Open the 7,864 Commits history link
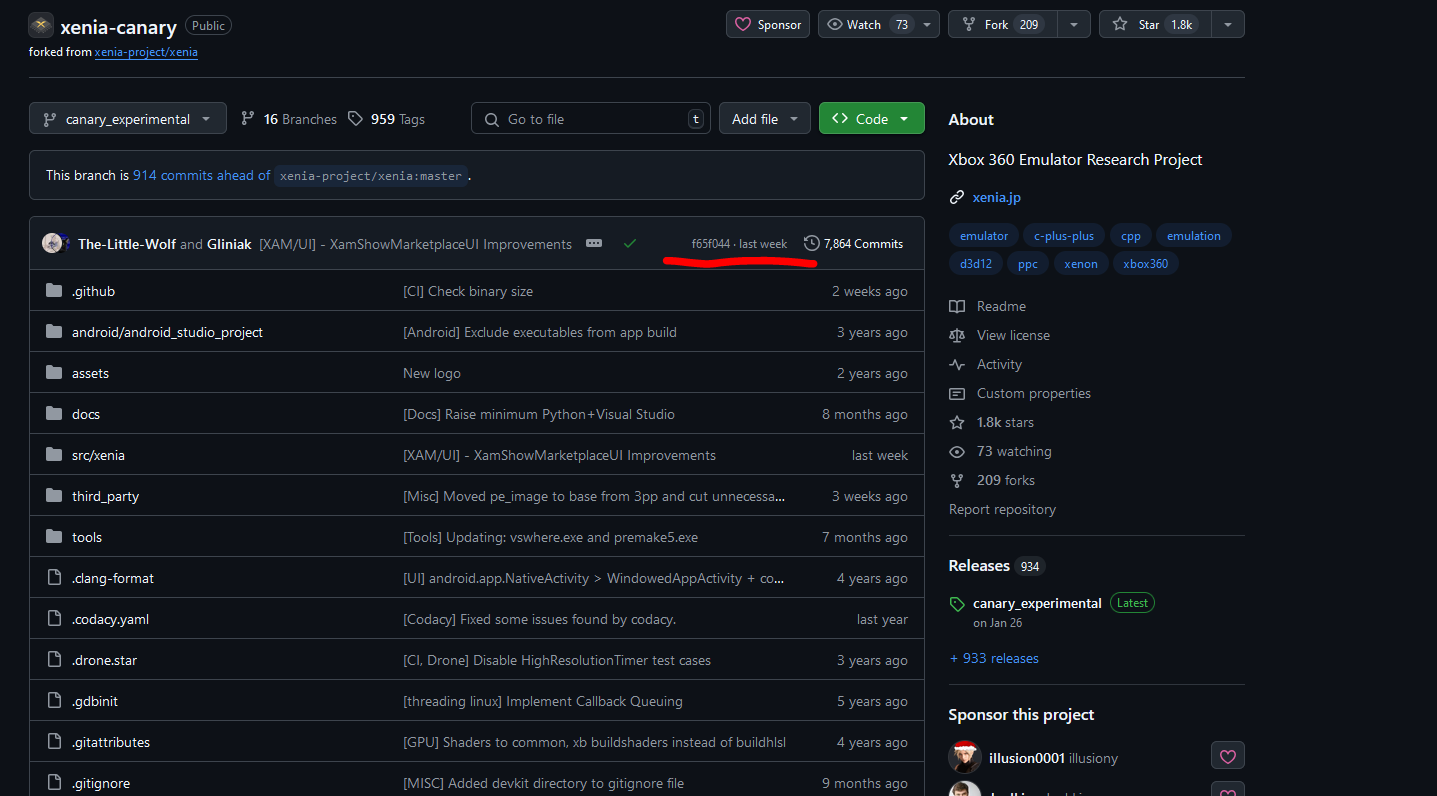 point(853,244)
